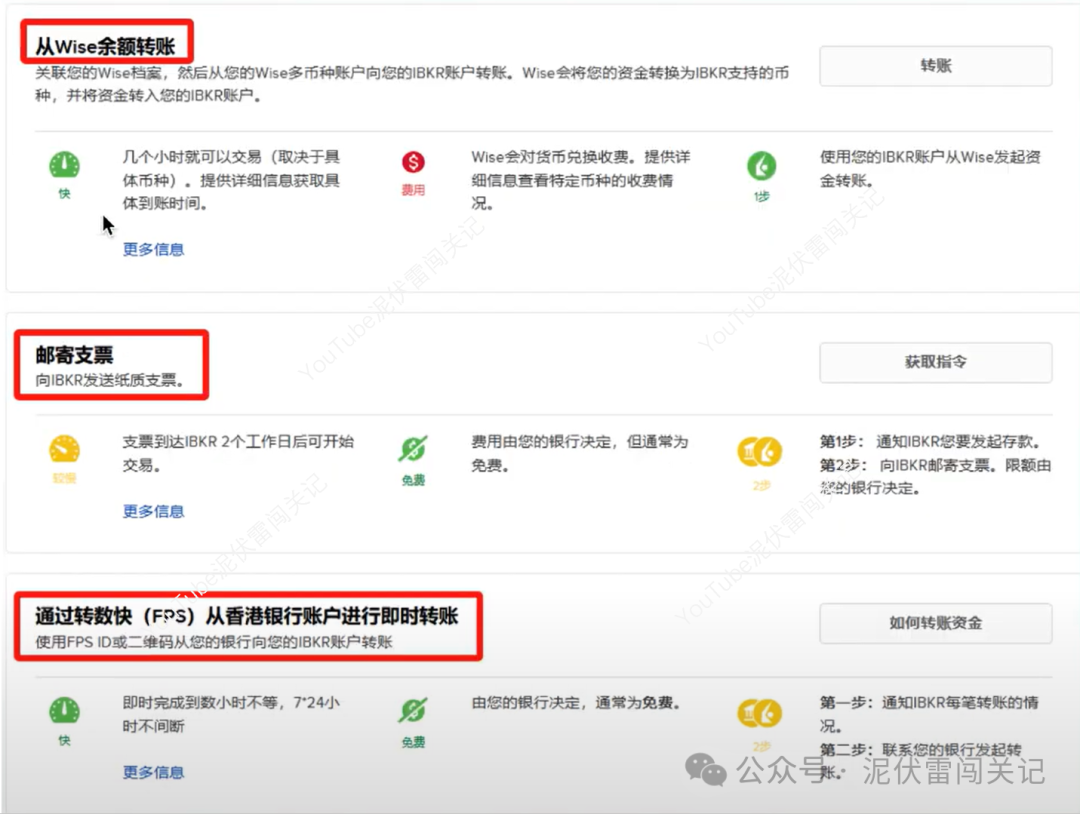Click the public account logo at bottom right
This screenshot has height=814, width=1080.
[707, 770]
